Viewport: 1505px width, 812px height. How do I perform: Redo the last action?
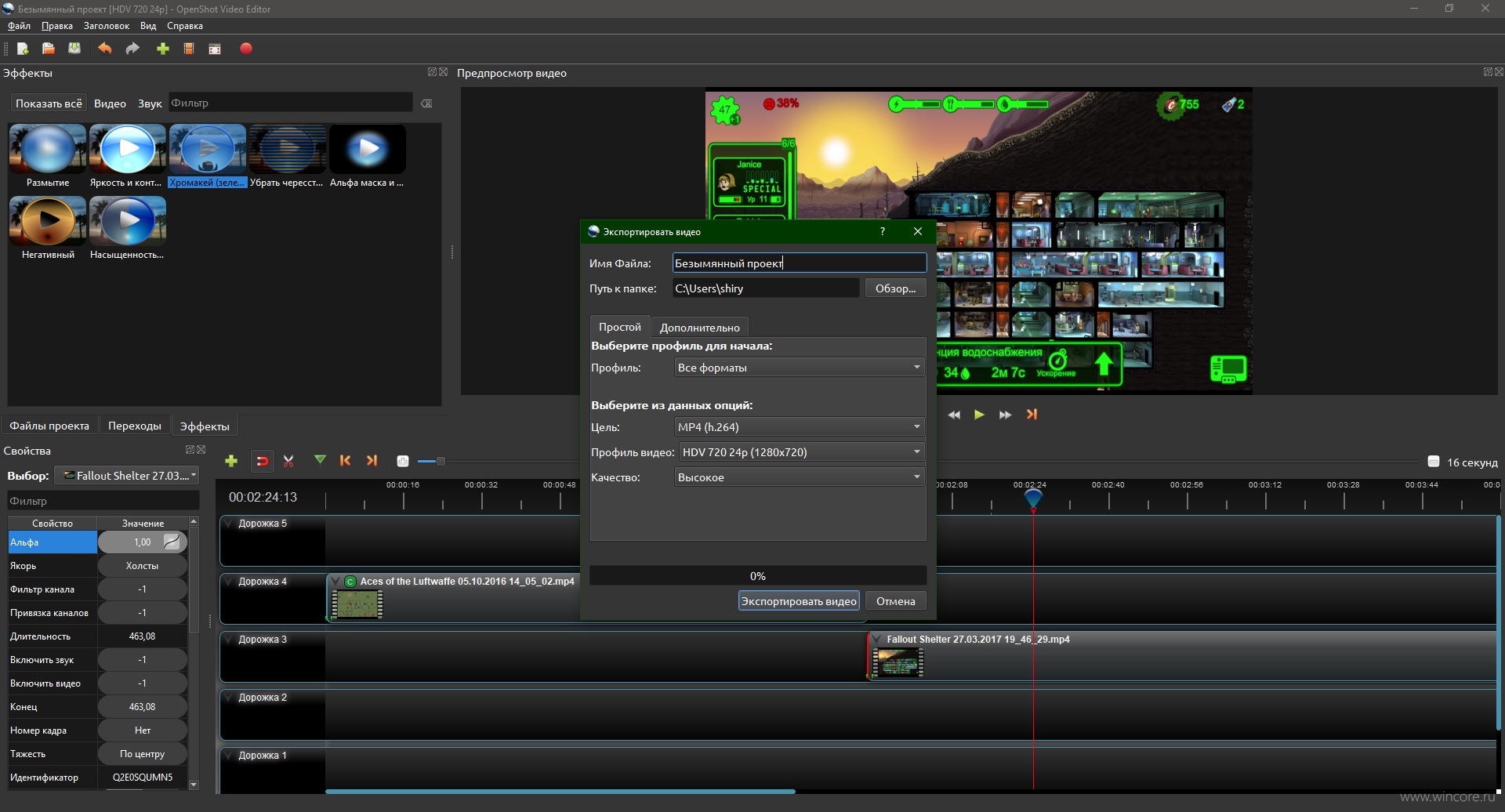click(x=132, y=49)
